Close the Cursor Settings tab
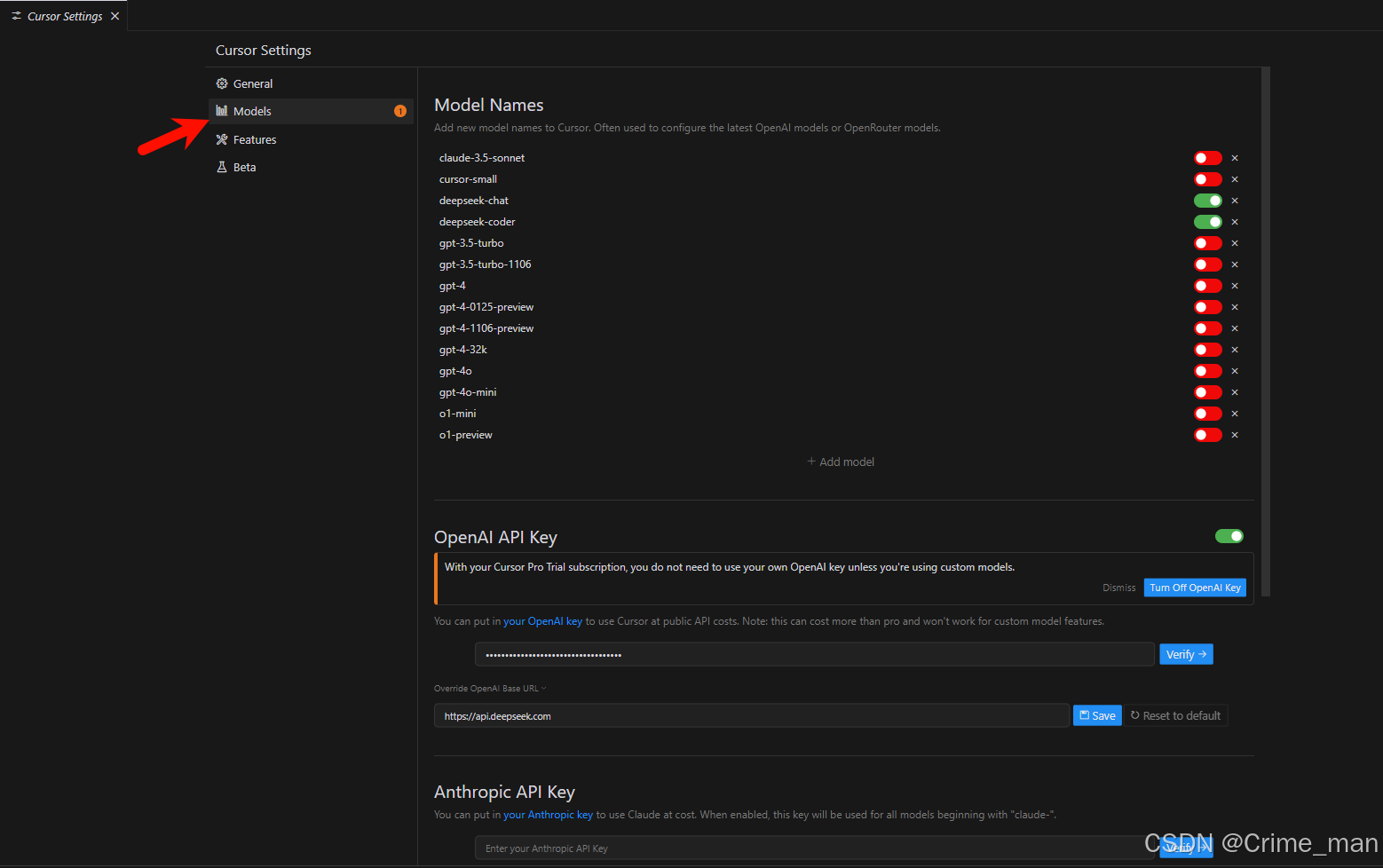1383x868 pixels. [115, 16]
